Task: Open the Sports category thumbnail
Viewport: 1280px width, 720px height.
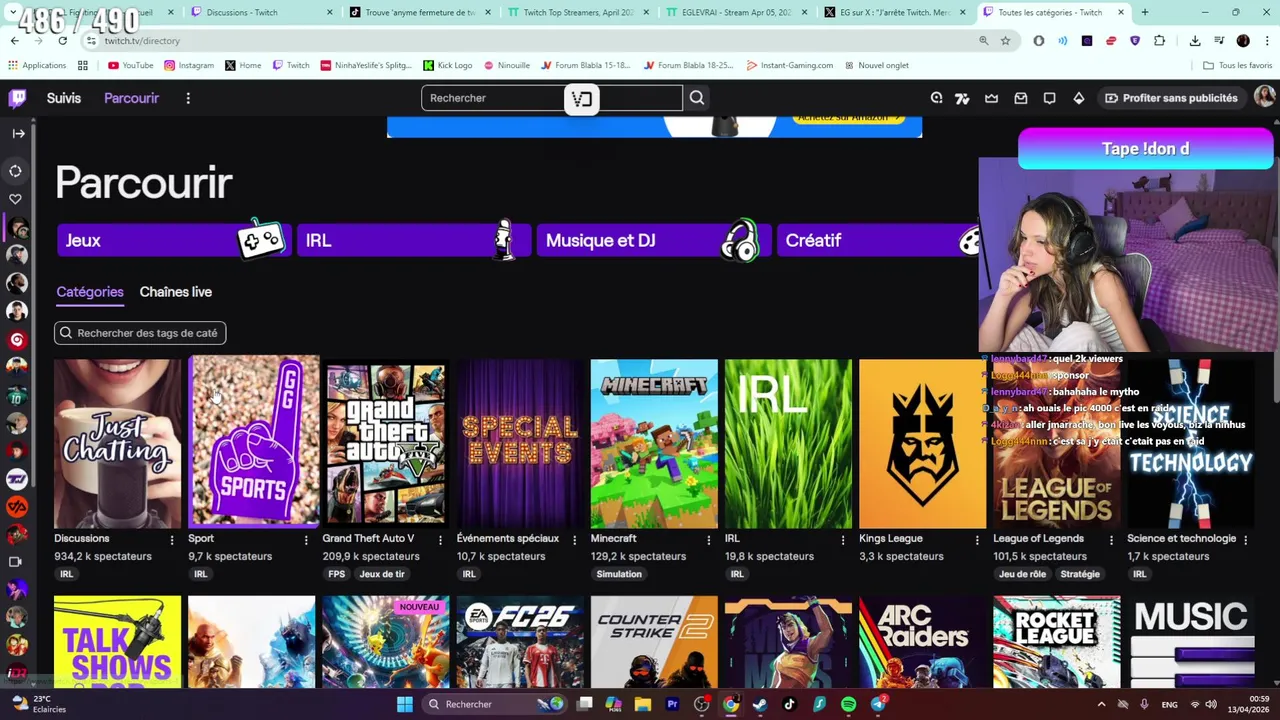Action: pos(253,441)
